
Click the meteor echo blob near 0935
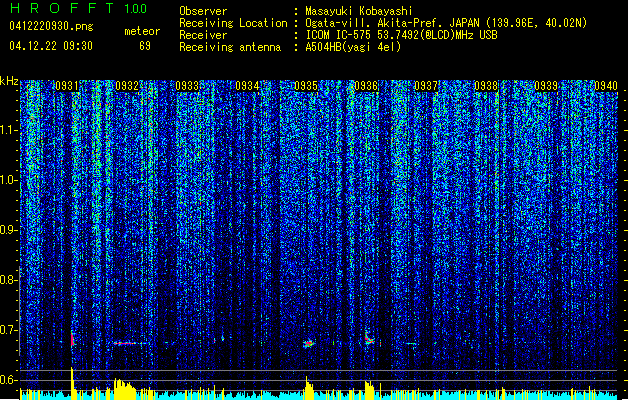(308, 344)
